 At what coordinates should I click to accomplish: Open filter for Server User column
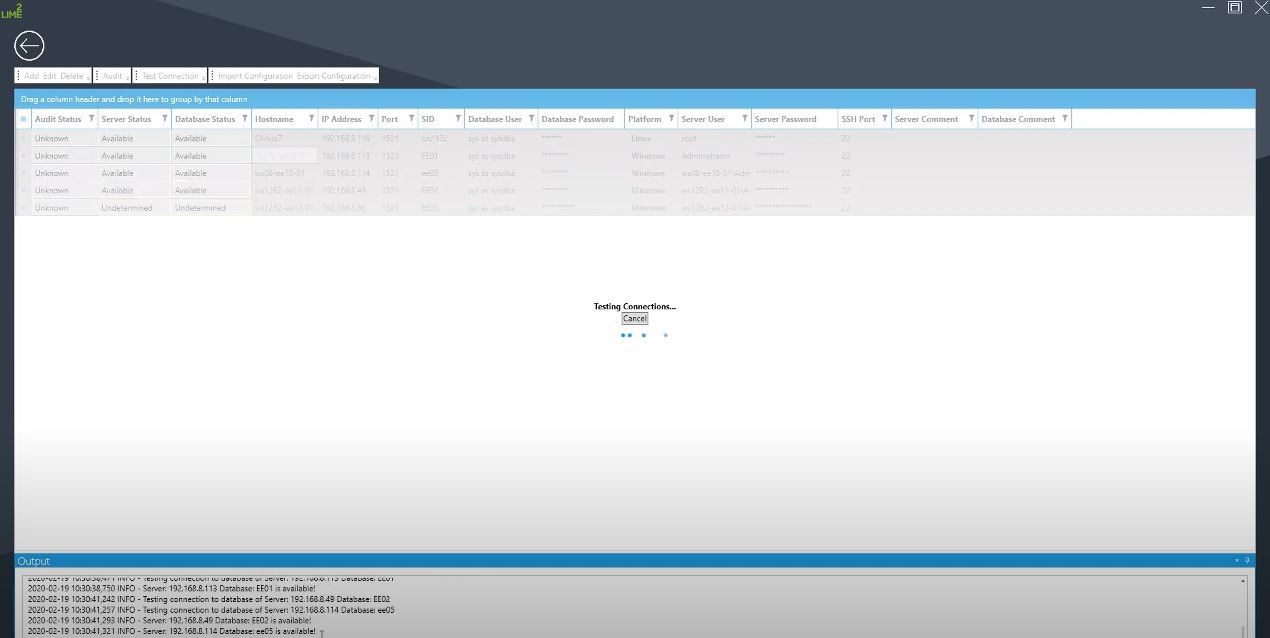pos(744,119)
